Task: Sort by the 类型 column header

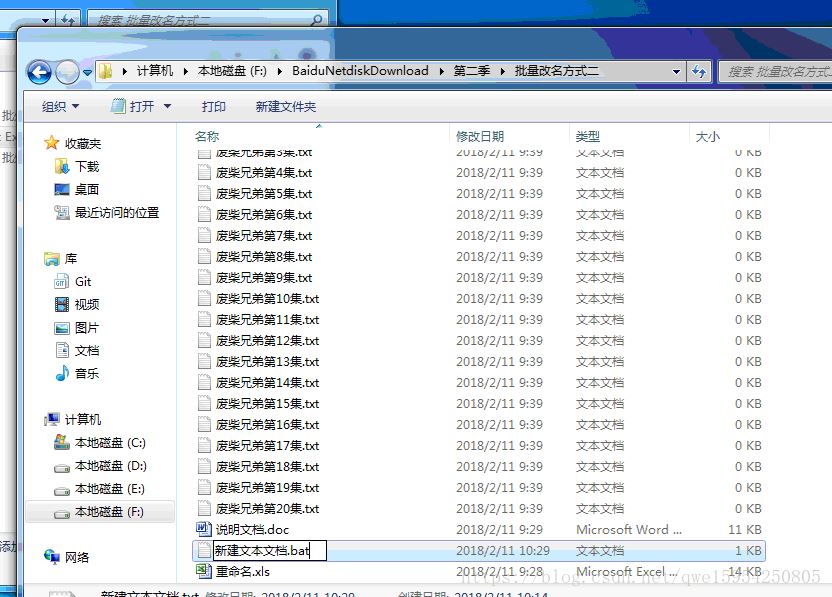Action: pos(588,136)
